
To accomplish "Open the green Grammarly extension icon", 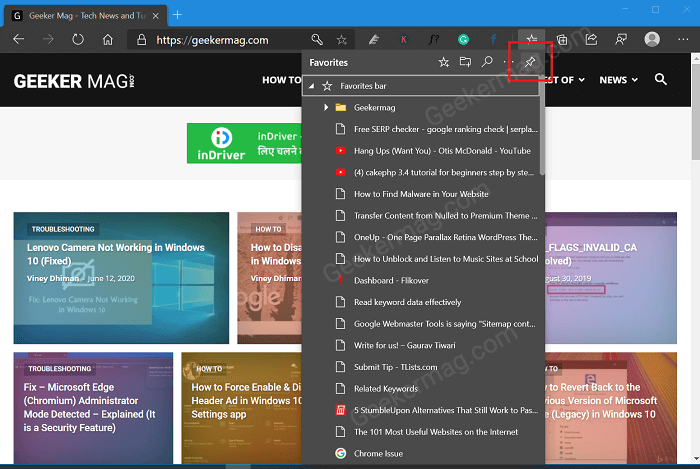I will [x=463, y=40].
